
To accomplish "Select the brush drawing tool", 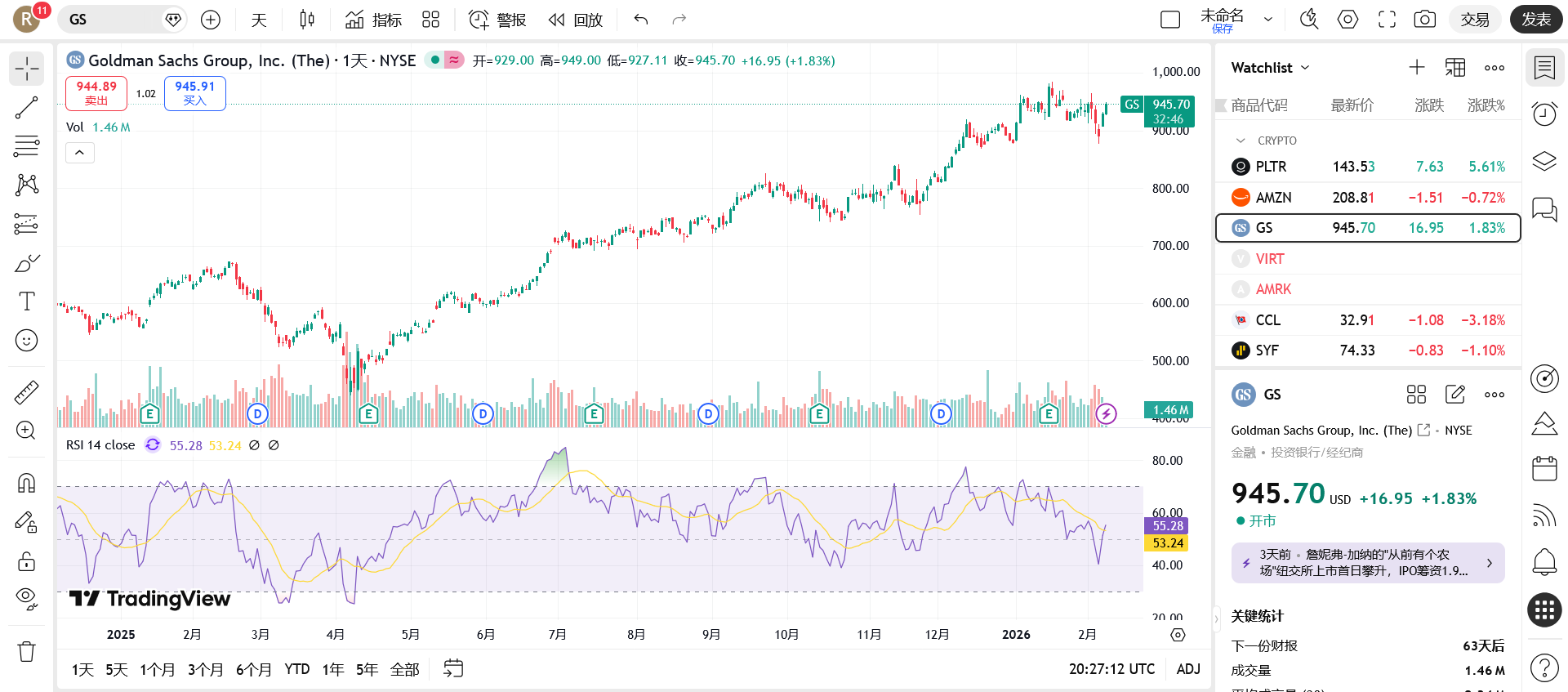I will 27,263.
